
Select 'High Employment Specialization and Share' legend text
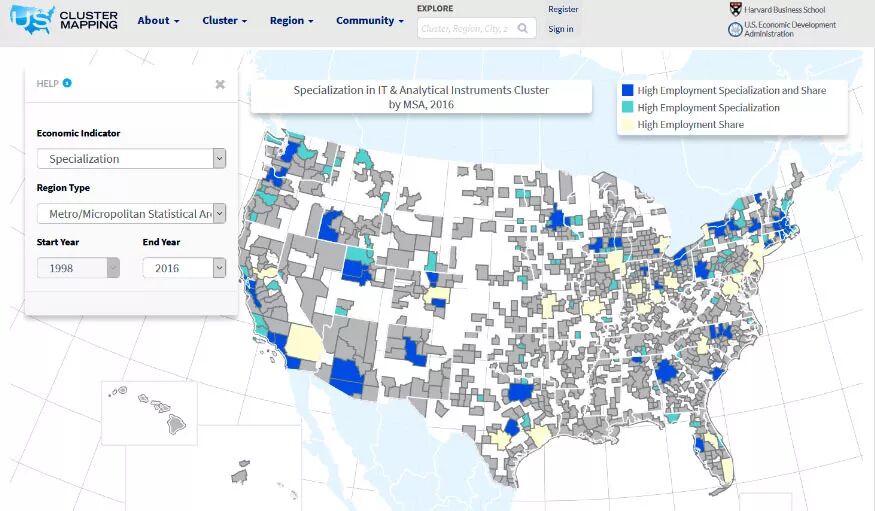point(732,90)
